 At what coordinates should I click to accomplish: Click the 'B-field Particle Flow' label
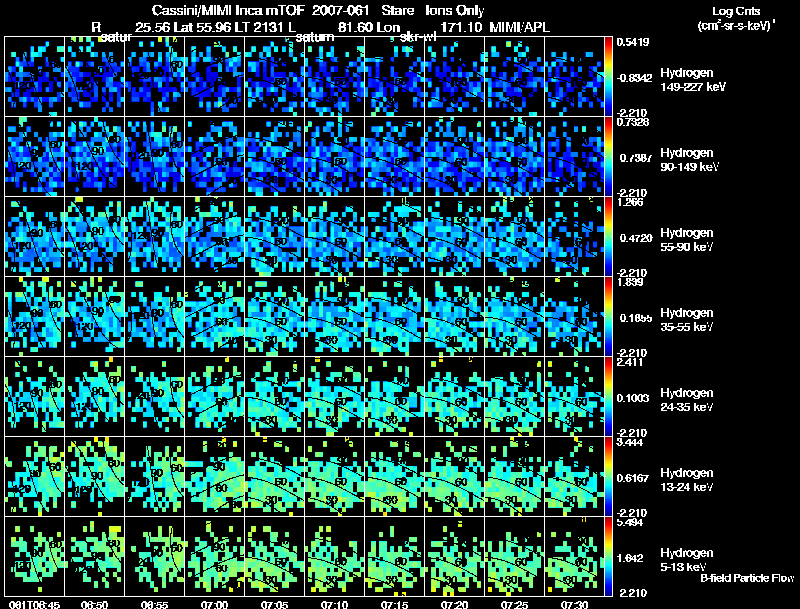(747, 578)
